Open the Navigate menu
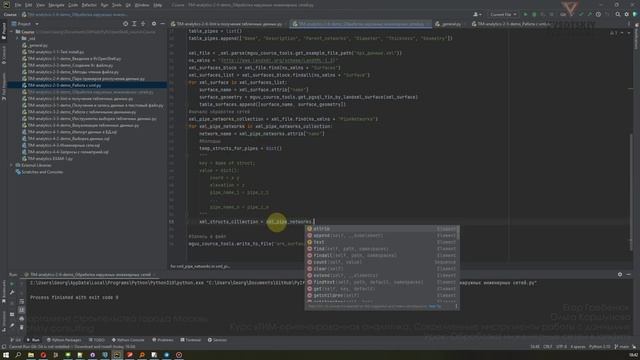Screen dimensions: 640x360 (56, 5)
